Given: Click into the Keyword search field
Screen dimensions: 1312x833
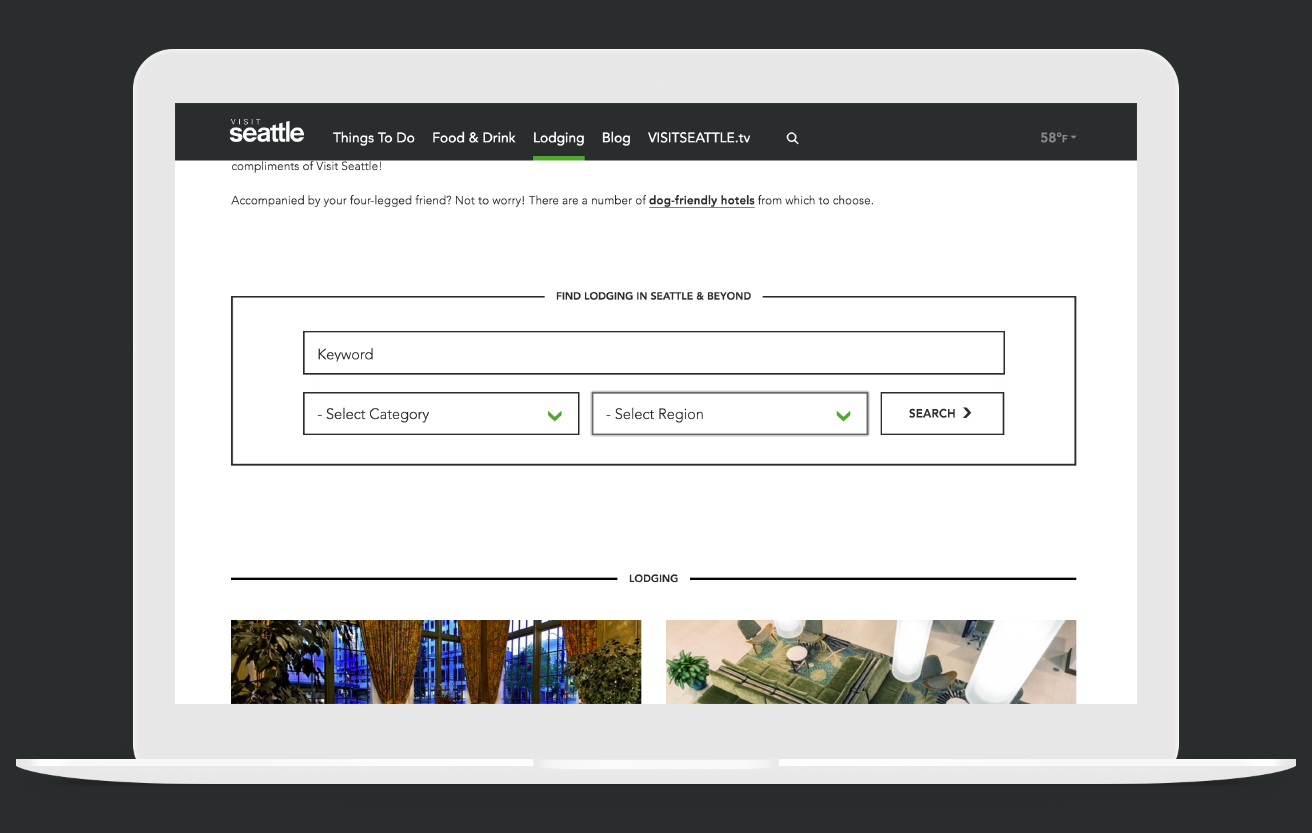Looking at the screenshot, I should click(654, 353).
